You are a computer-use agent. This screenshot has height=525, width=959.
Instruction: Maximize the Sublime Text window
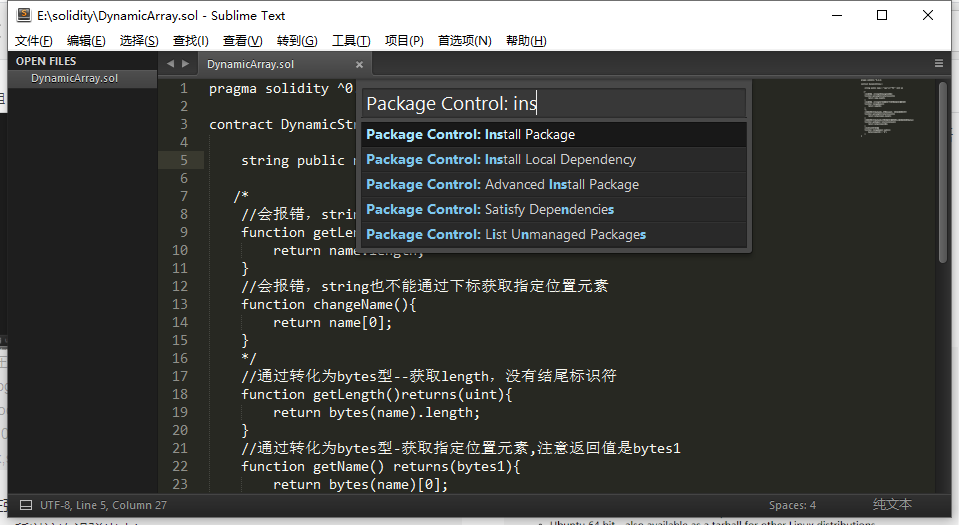[x=882, y=15]
